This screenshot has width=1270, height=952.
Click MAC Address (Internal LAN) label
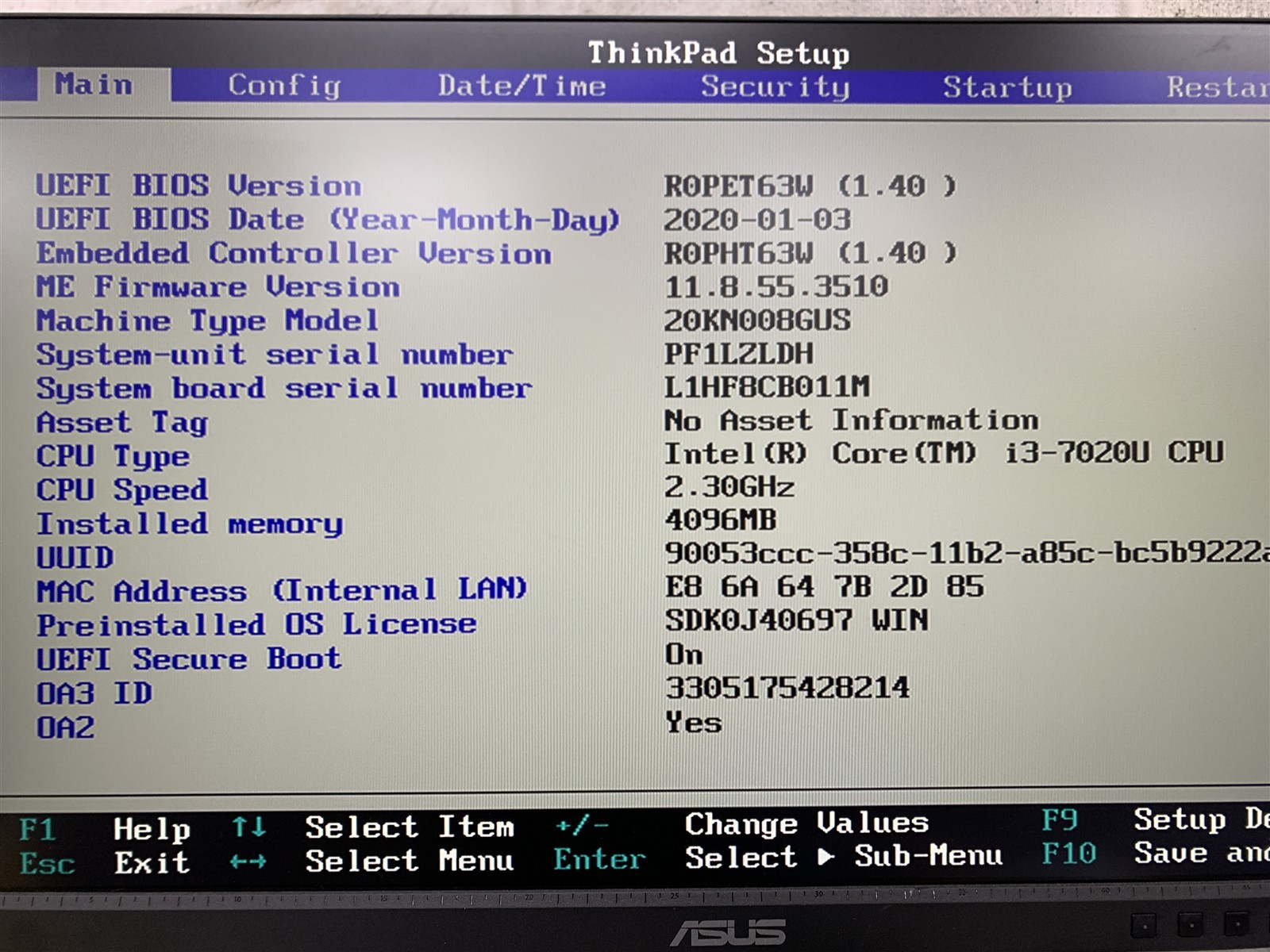pyautogui.click(x=282, y=590)
